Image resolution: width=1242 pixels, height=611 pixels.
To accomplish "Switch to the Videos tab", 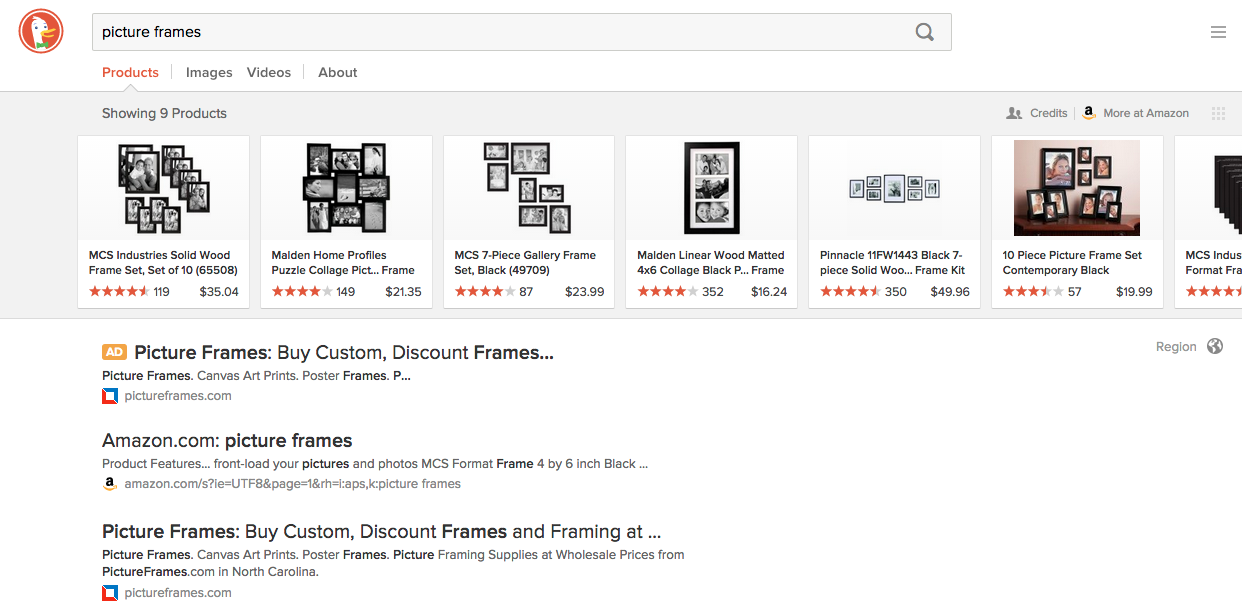I will [x=269, y=73].
